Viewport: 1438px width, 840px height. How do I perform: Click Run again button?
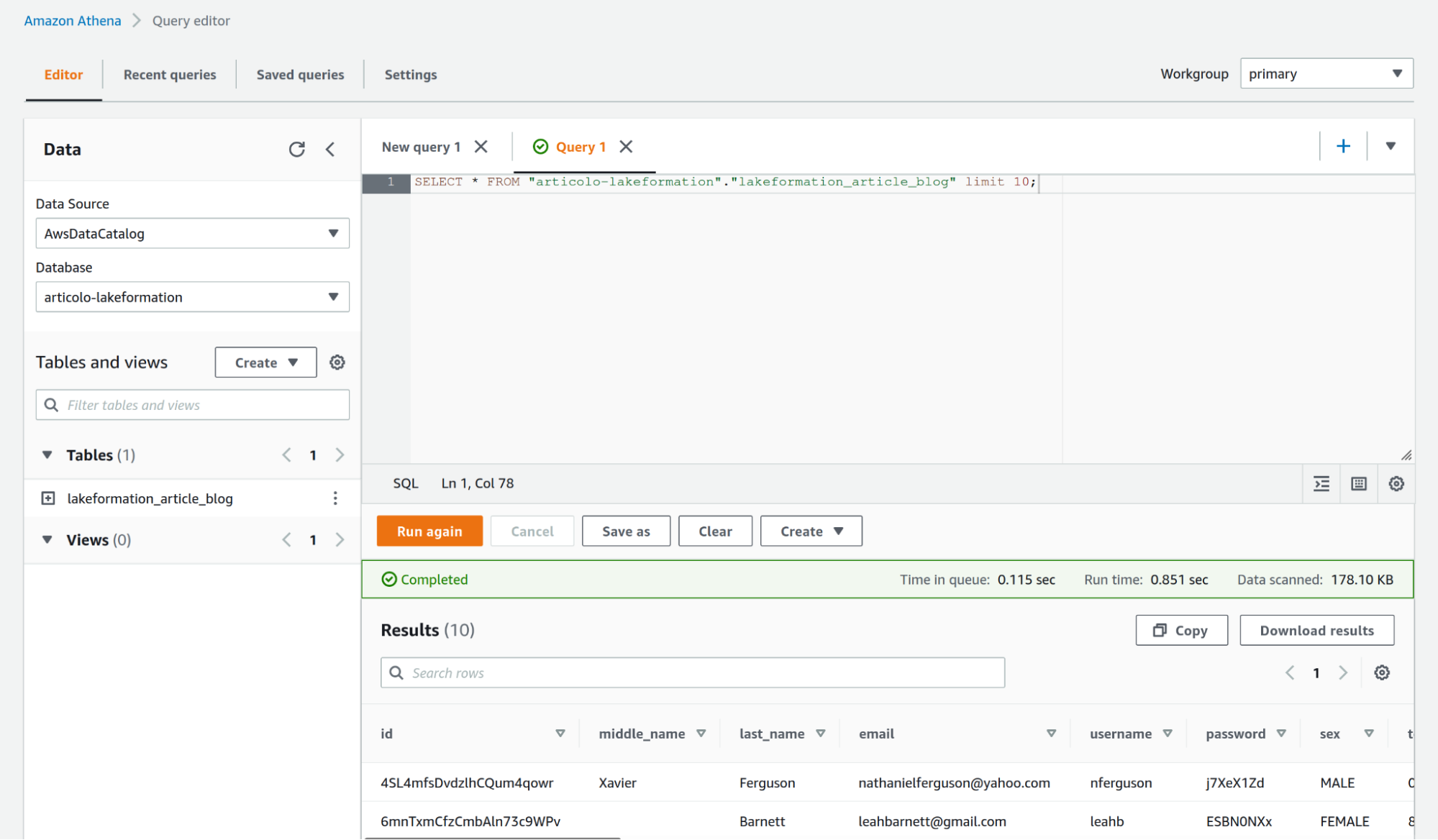click(x=429, y=531)
